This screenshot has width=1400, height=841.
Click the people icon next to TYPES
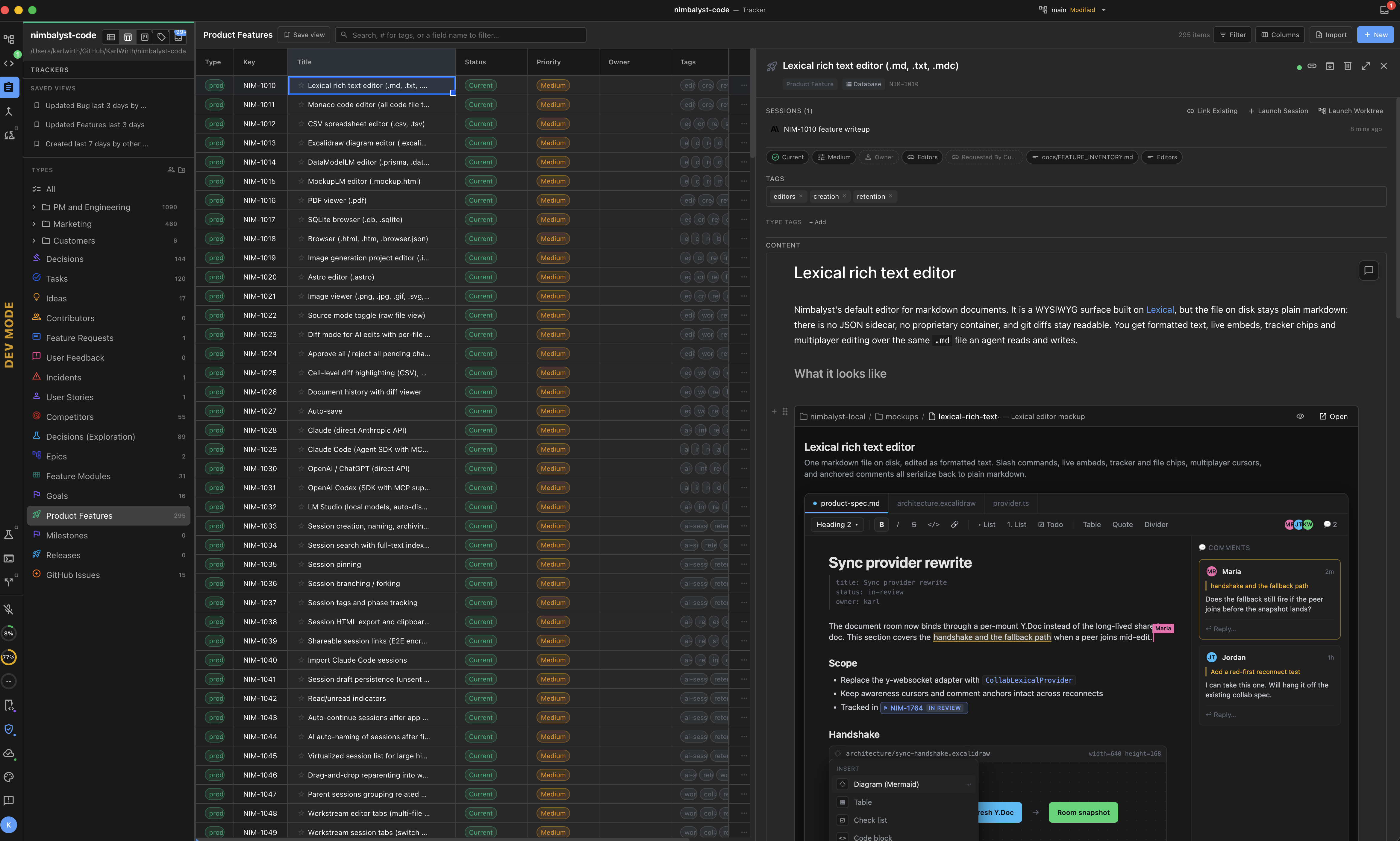[x=171, y=170]
